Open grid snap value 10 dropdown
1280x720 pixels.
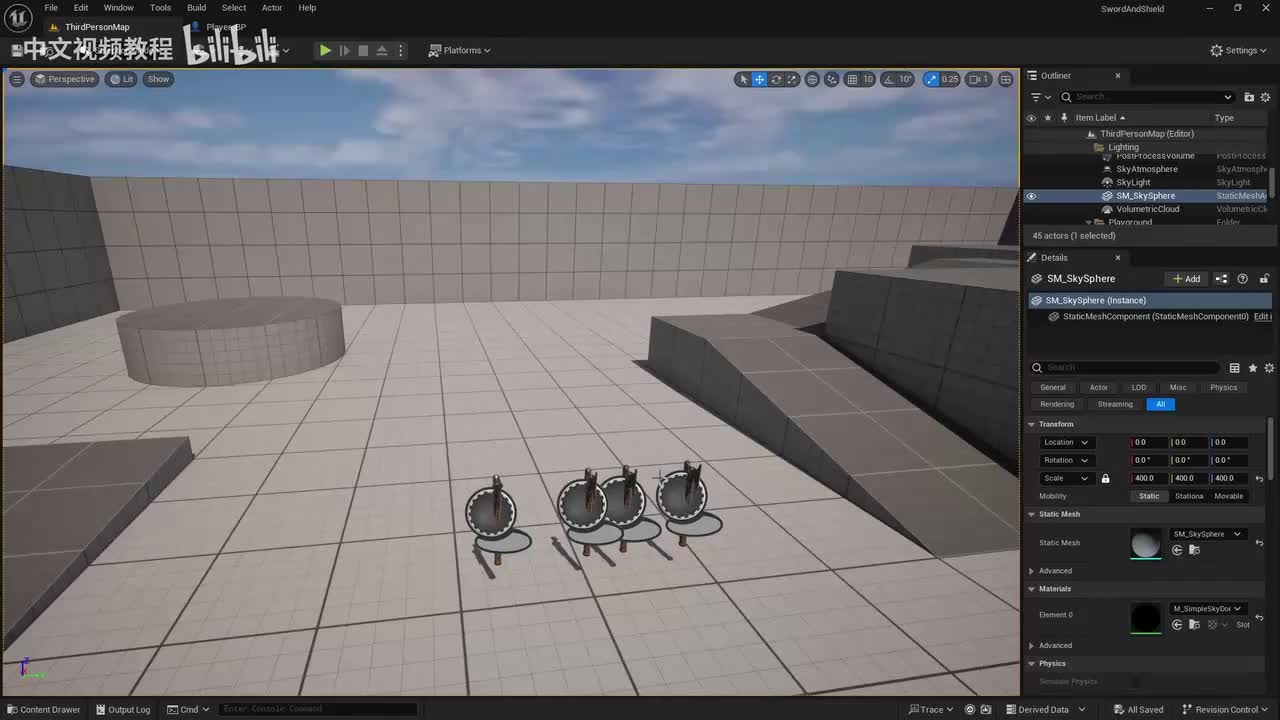(868, 79)
